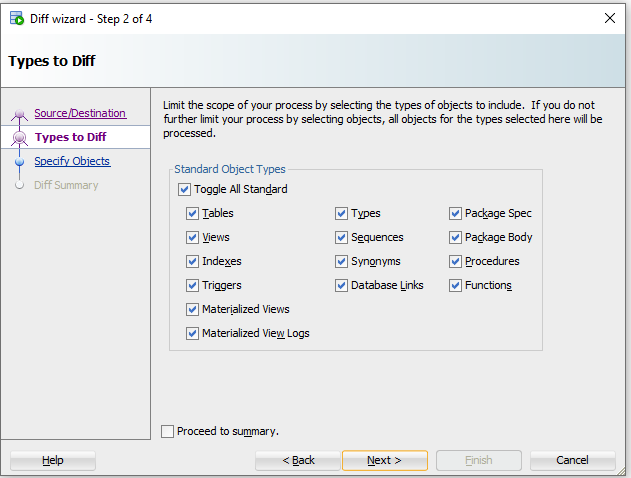Enable Proceed to summary option

coord(168,431)
